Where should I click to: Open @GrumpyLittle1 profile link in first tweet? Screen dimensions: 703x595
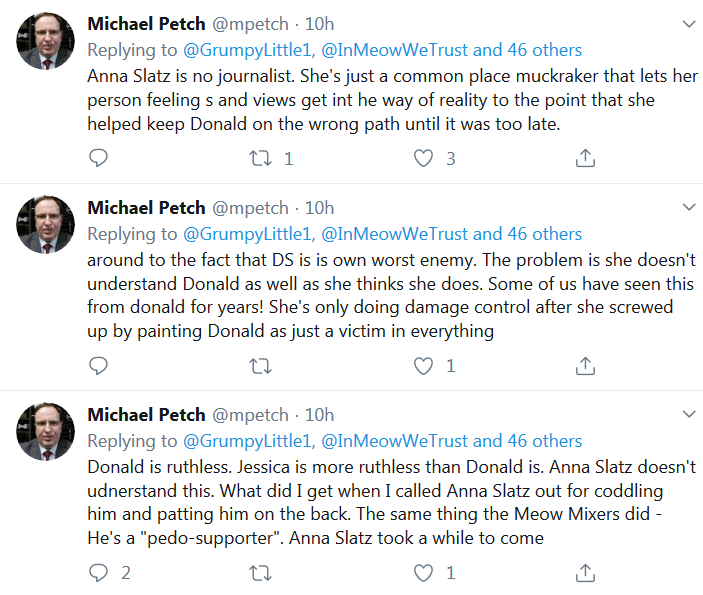249,50
